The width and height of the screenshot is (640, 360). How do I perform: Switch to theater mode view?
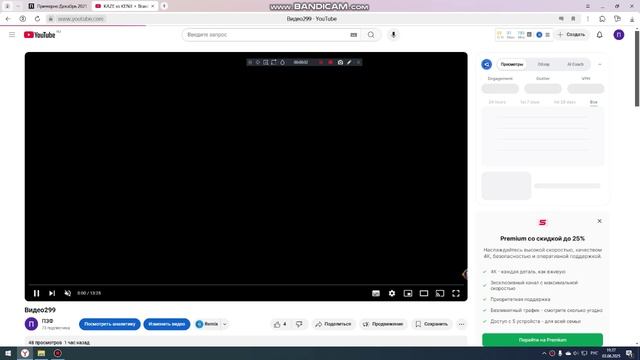point(424,293)
